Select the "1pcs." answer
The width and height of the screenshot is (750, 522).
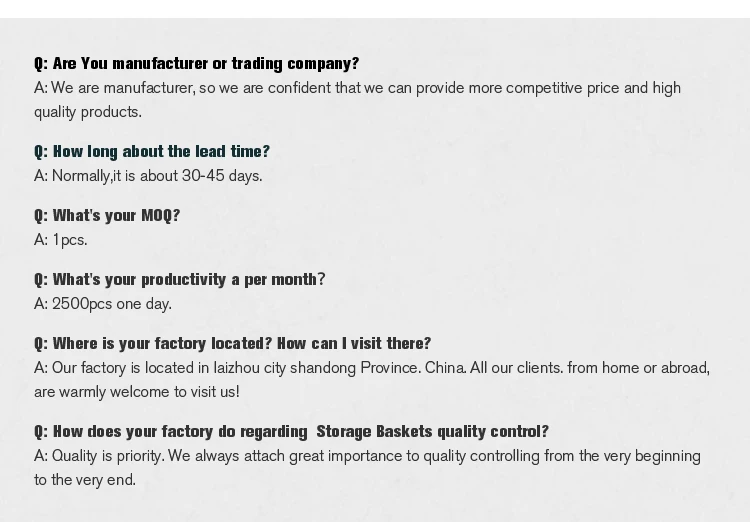point(69,240)
